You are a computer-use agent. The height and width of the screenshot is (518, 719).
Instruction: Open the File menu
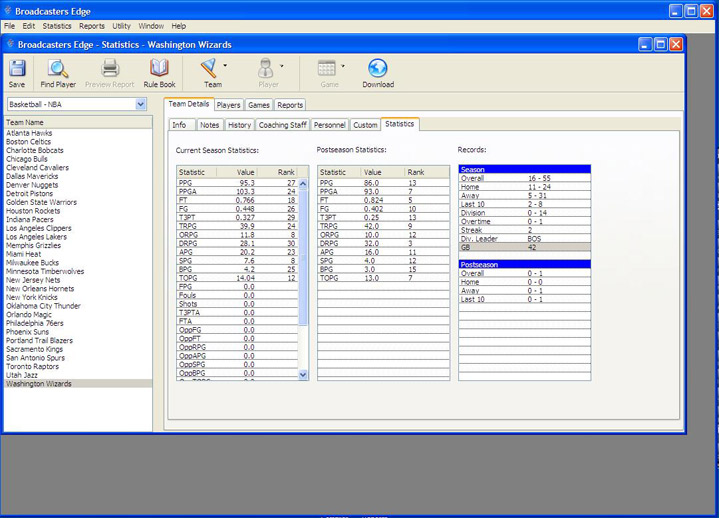9,26
